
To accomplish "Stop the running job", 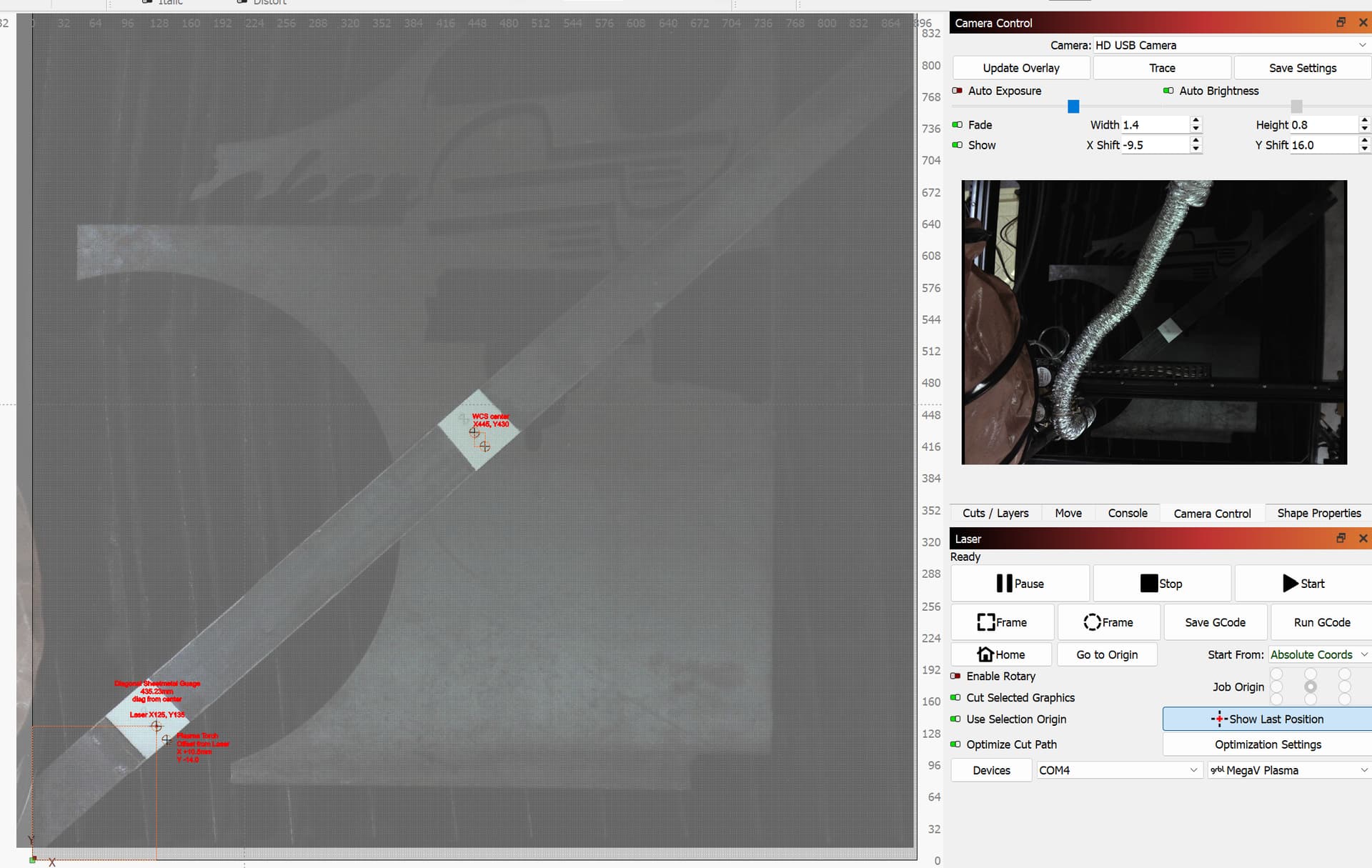I will coord(1162,583).
